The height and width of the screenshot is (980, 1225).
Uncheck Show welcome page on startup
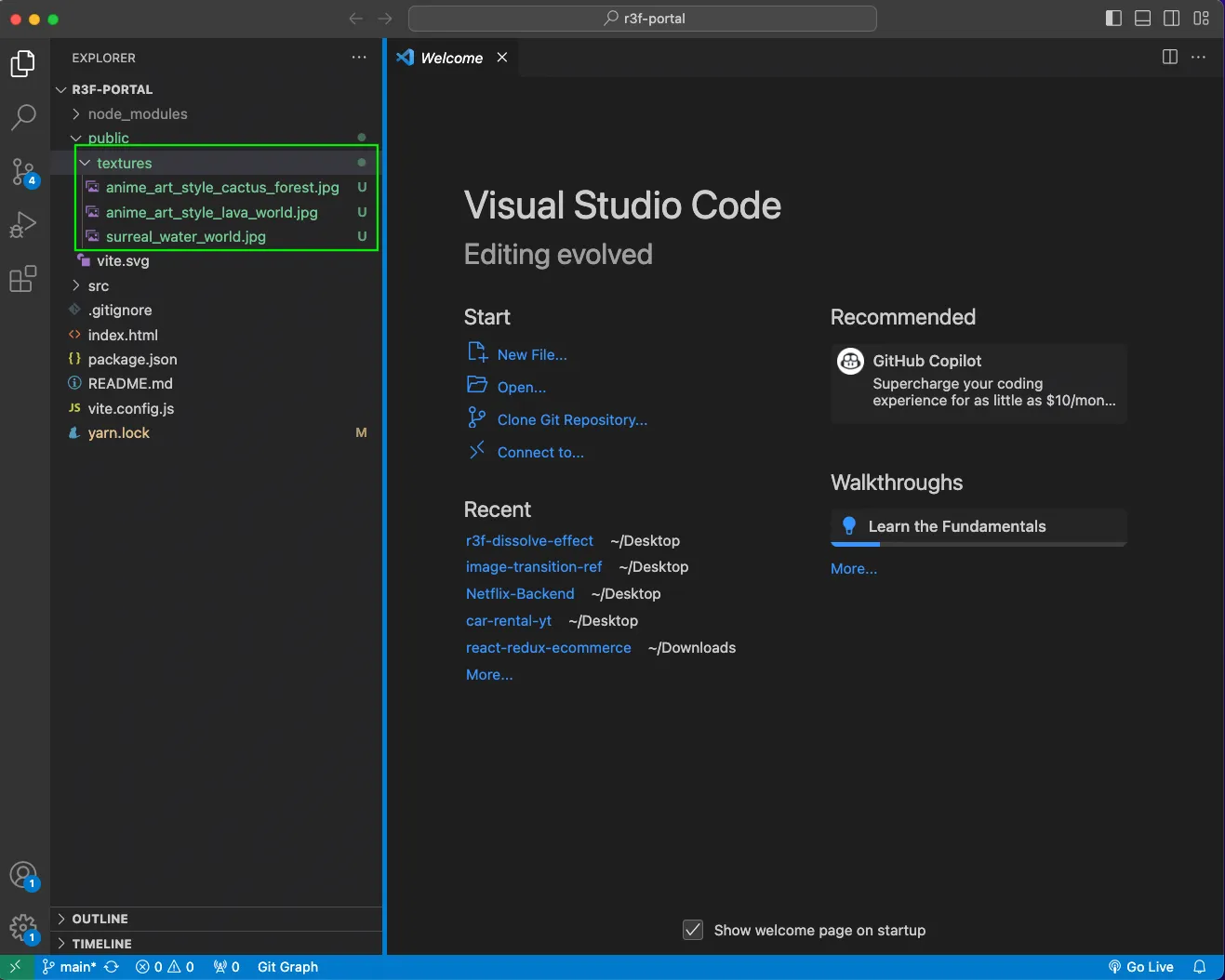pyautogui.click(x=693, y=930)
